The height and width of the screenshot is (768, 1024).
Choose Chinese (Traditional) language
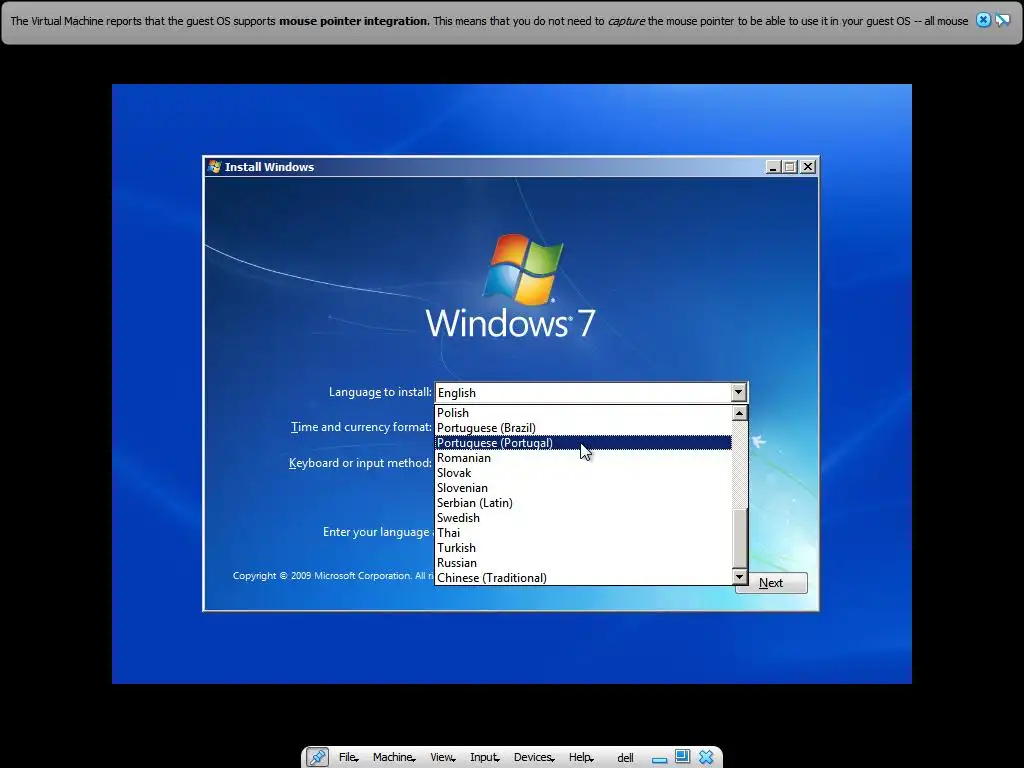[583, 578]
